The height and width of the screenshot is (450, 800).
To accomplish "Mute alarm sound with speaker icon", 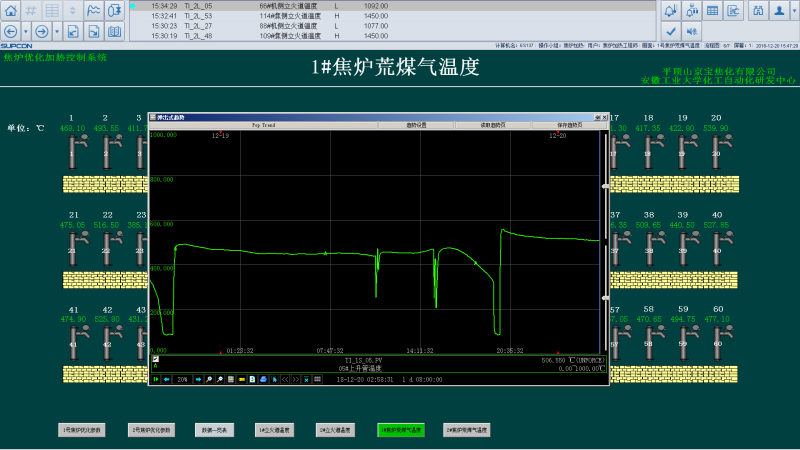I will (x=692, y=32).
